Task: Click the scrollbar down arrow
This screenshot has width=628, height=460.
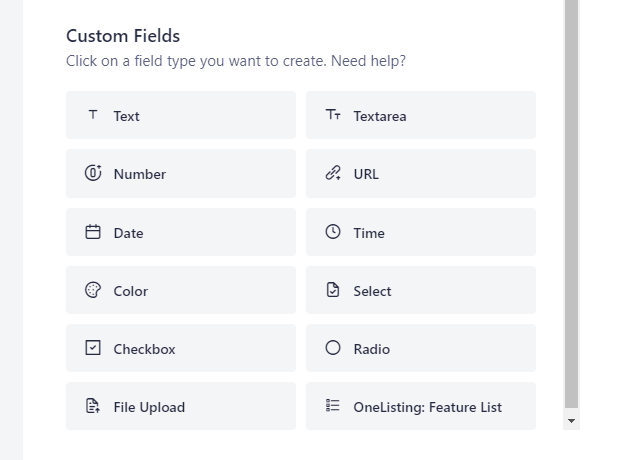Action: tap(572, 422)
